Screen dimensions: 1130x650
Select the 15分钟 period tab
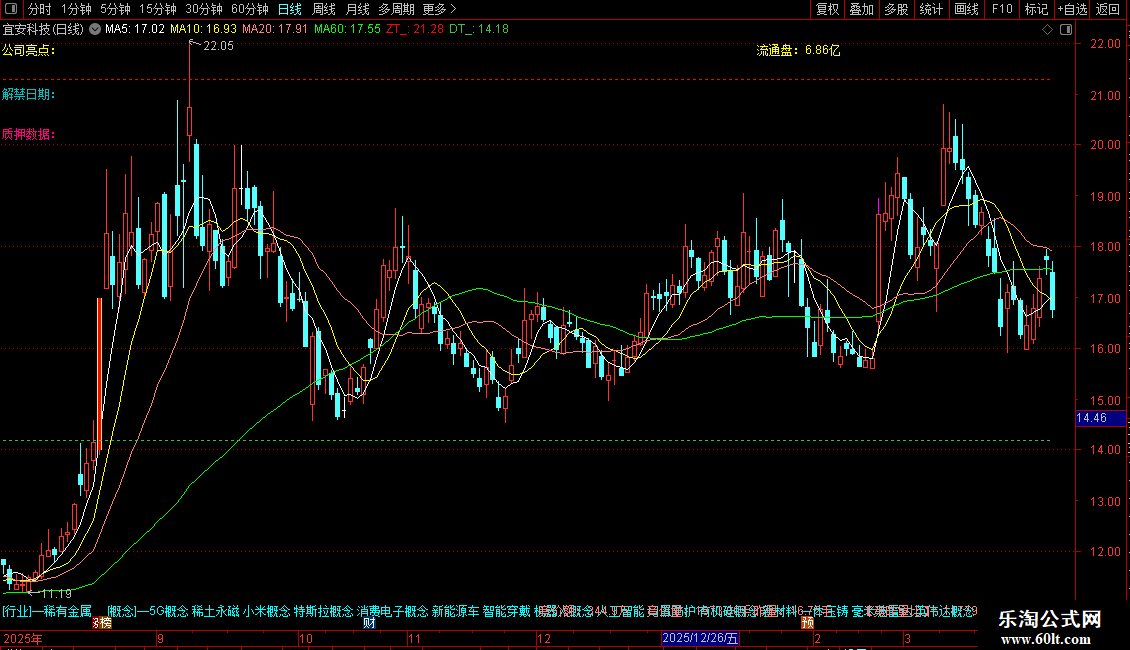pyautogui.click(x=157, y=9)
